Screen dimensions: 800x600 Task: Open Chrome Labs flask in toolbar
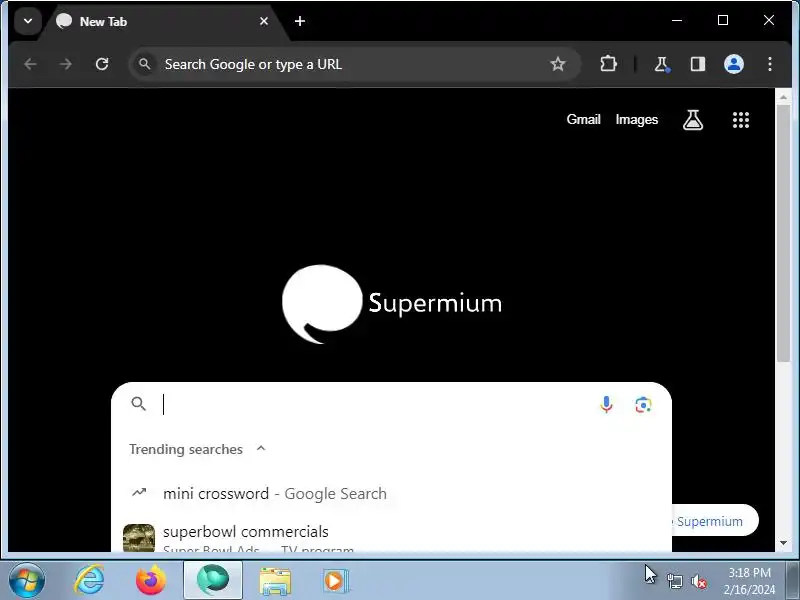point(661,64)
